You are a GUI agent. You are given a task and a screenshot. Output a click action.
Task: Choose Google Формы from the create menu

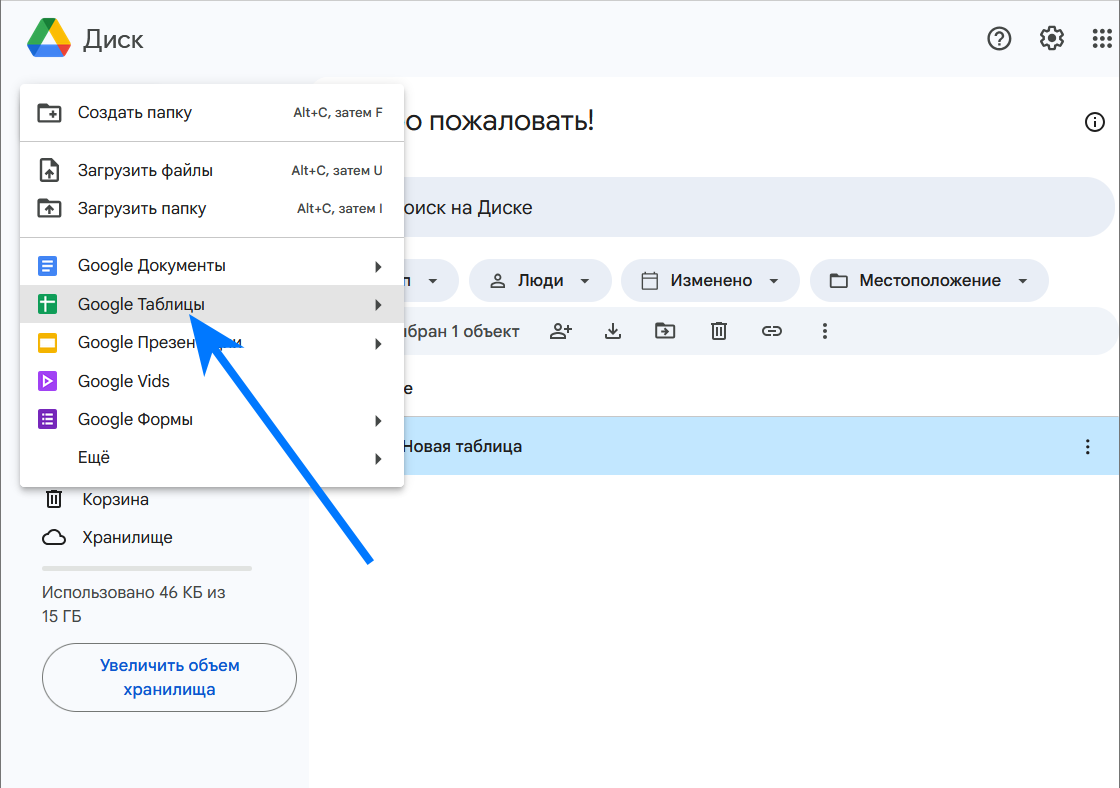tap(135, 419)
